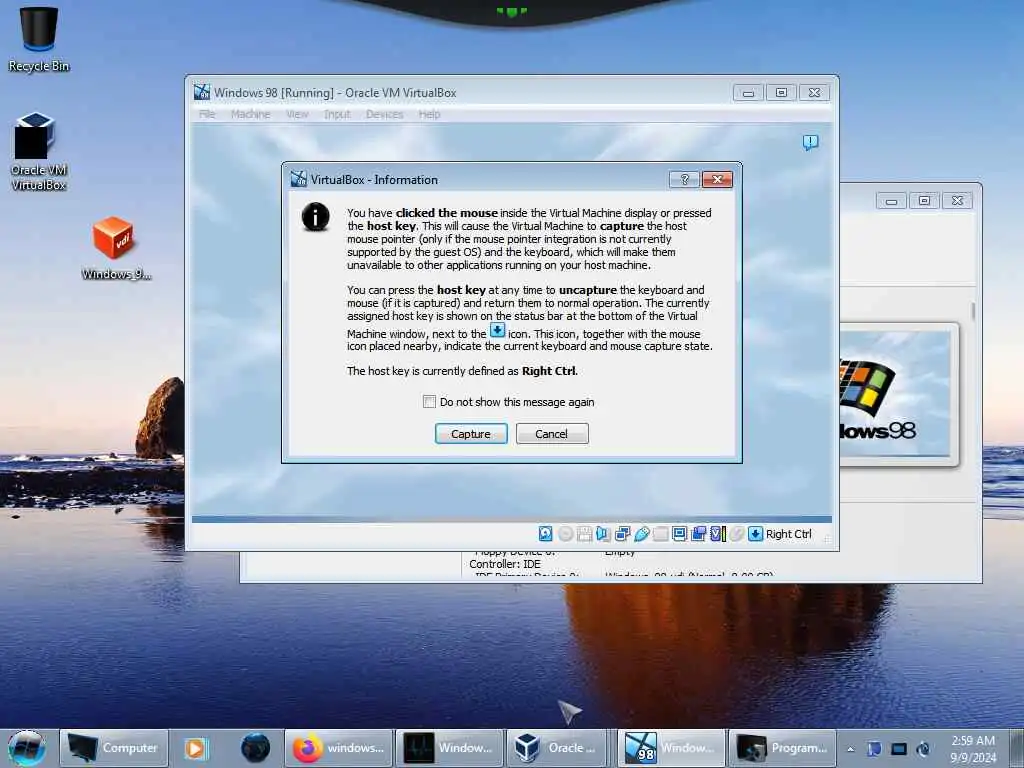Open the media player taskbar icon
The image size is (1024, 768).
point(197,748)
